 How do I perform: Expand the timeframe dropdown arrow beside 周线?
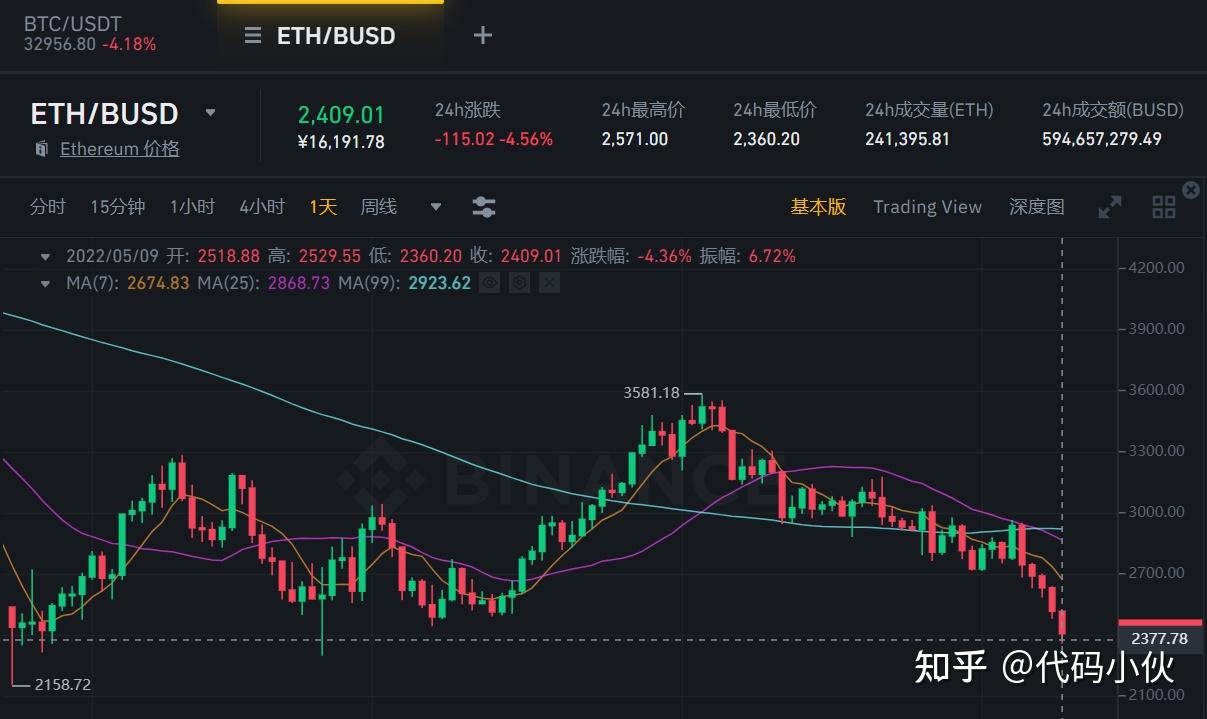tap(435, 207)
